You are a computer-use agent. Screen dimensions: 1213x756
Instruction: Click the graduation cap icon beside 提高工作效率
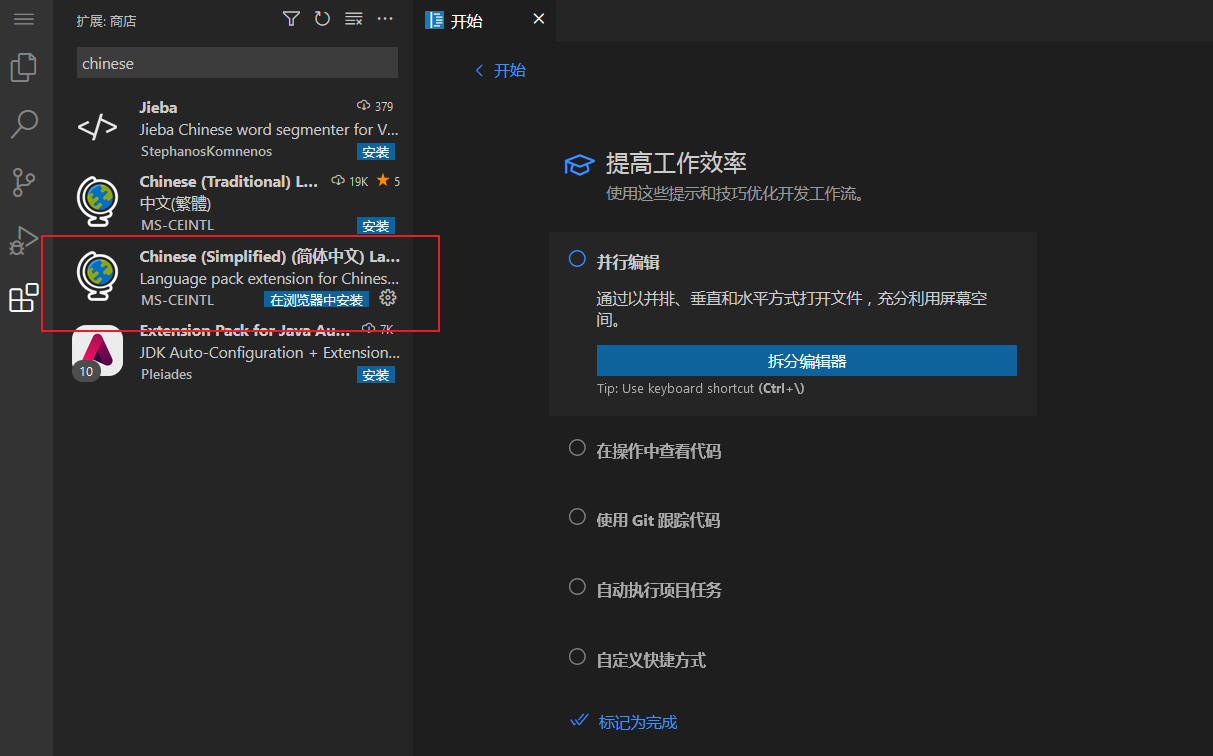[x=579, y=165]
